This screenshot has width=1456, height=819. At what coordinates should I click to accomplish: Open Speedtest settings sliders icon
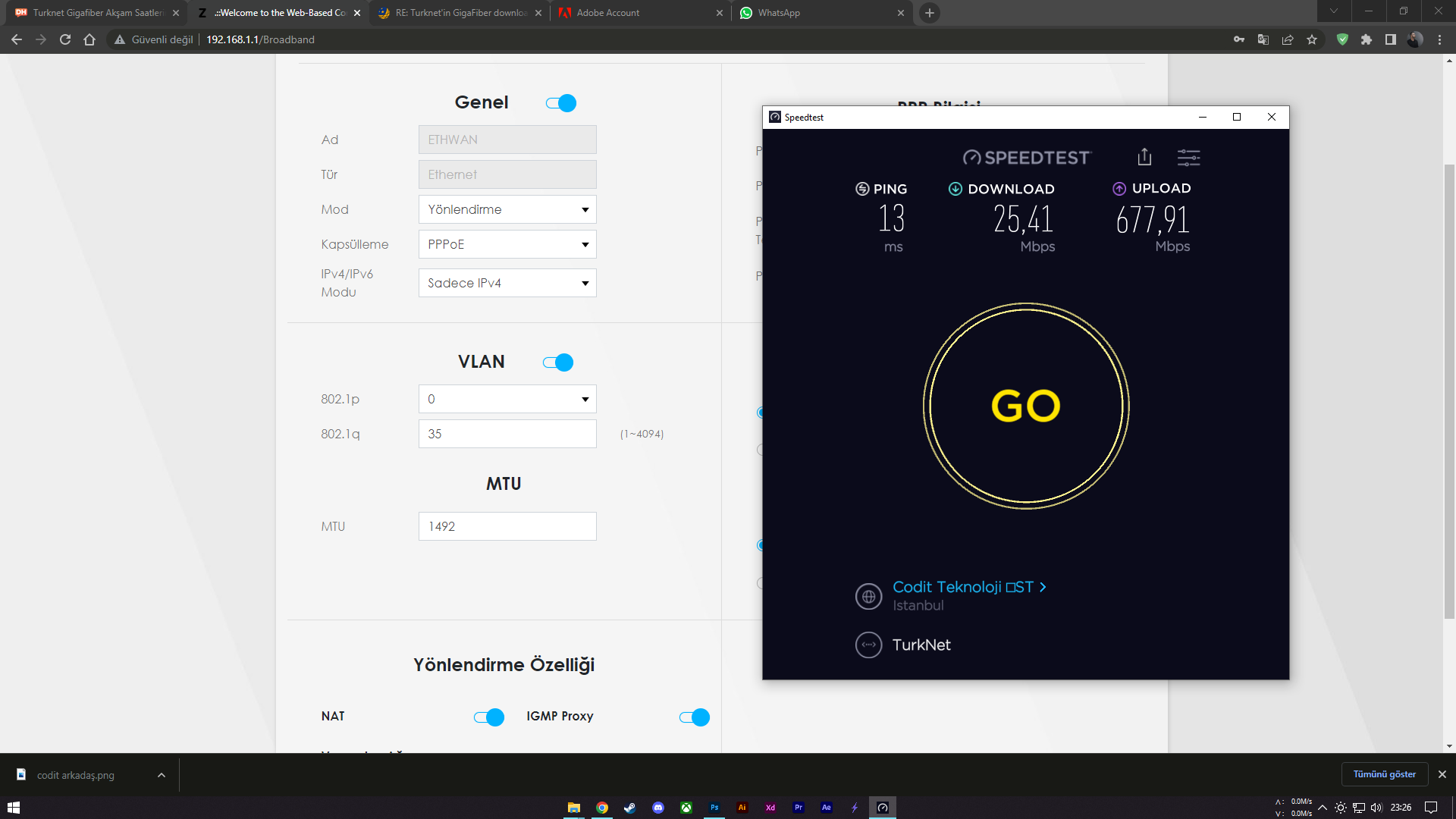[x=1188, y=158]
